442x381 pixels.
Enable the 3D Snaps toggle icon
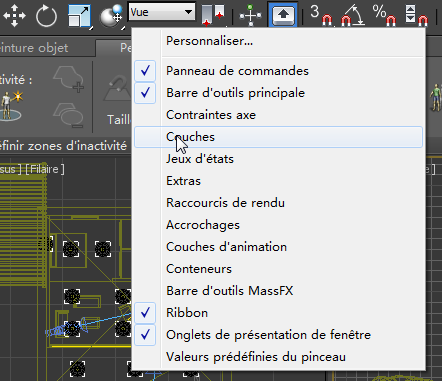click(x=321, y=15)
